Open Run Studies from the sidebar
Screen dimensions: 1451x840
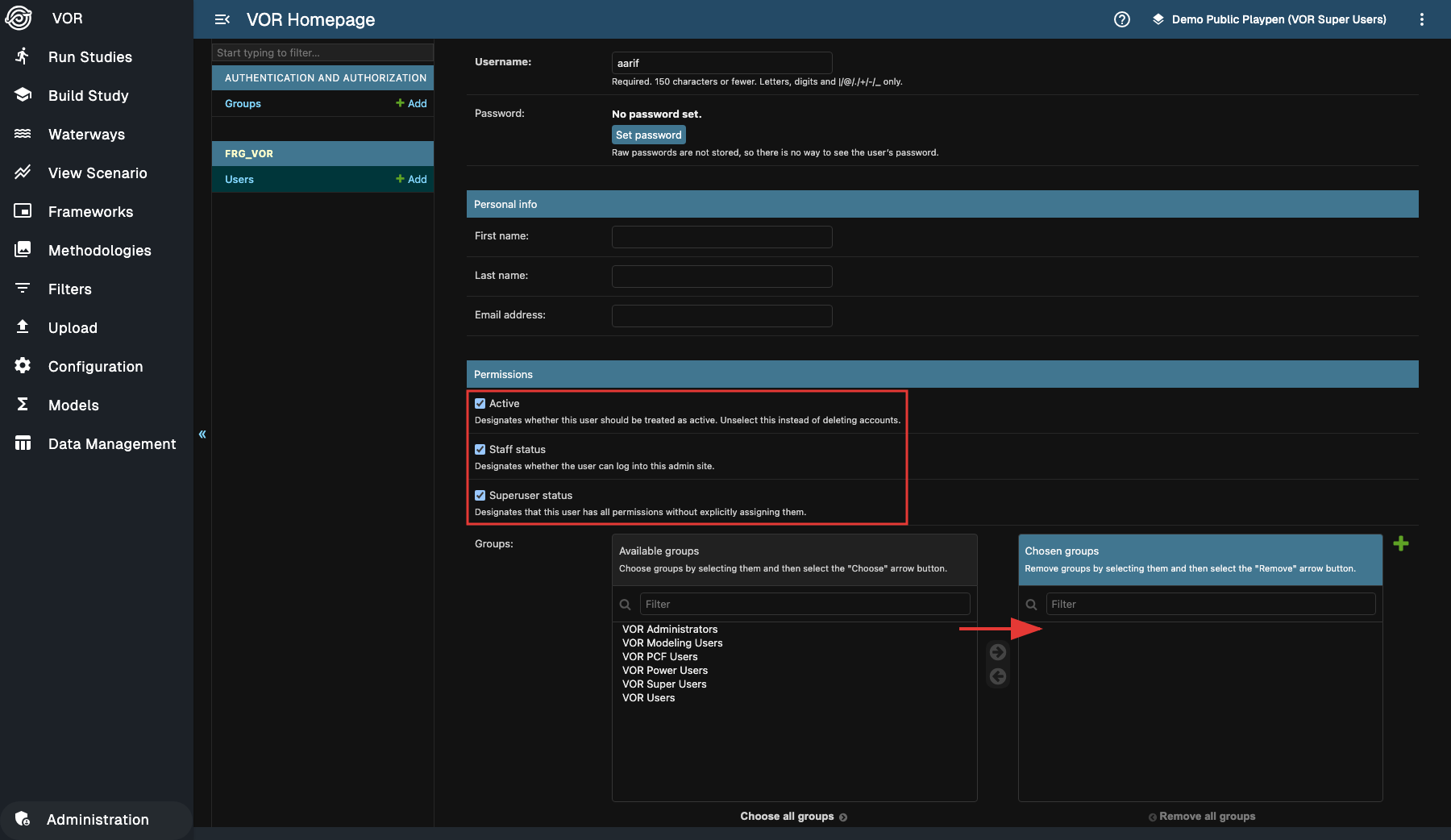(x=89, y=57)
